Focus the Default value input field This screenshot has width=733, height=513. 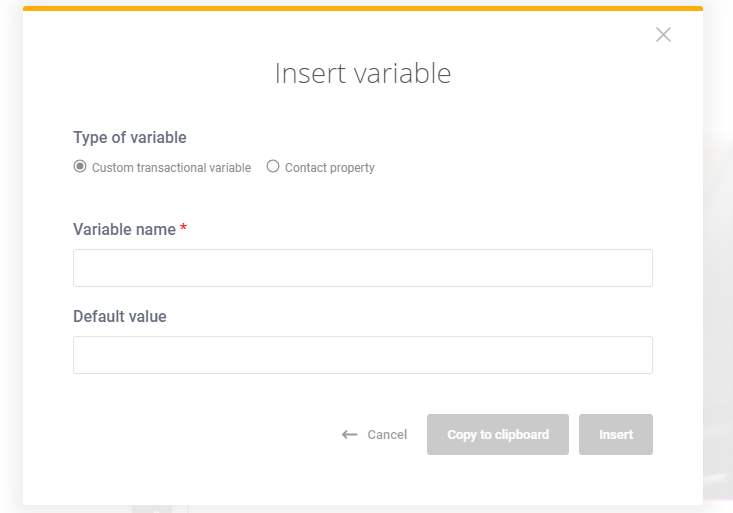pos(363,355)
